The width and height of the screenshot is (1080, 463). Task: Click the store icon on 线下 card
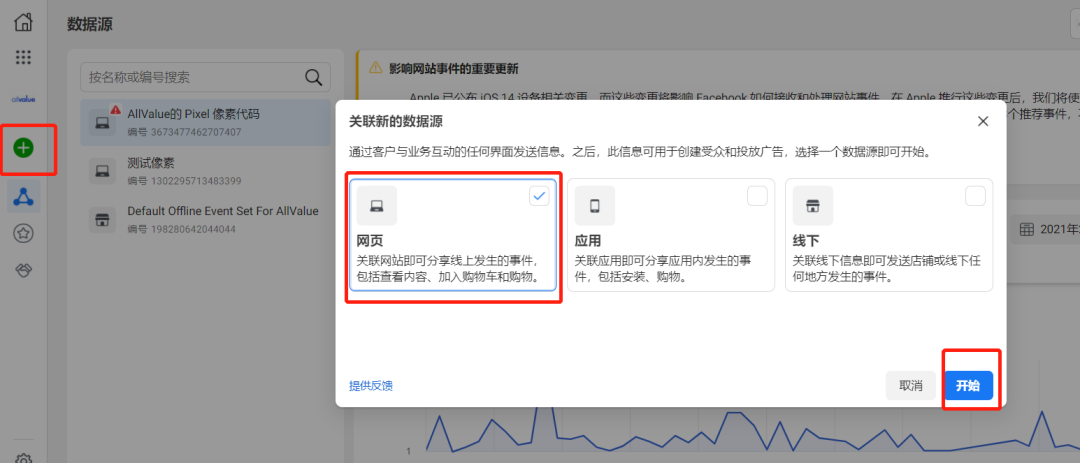pyautogui.click(x=813, y=206)
